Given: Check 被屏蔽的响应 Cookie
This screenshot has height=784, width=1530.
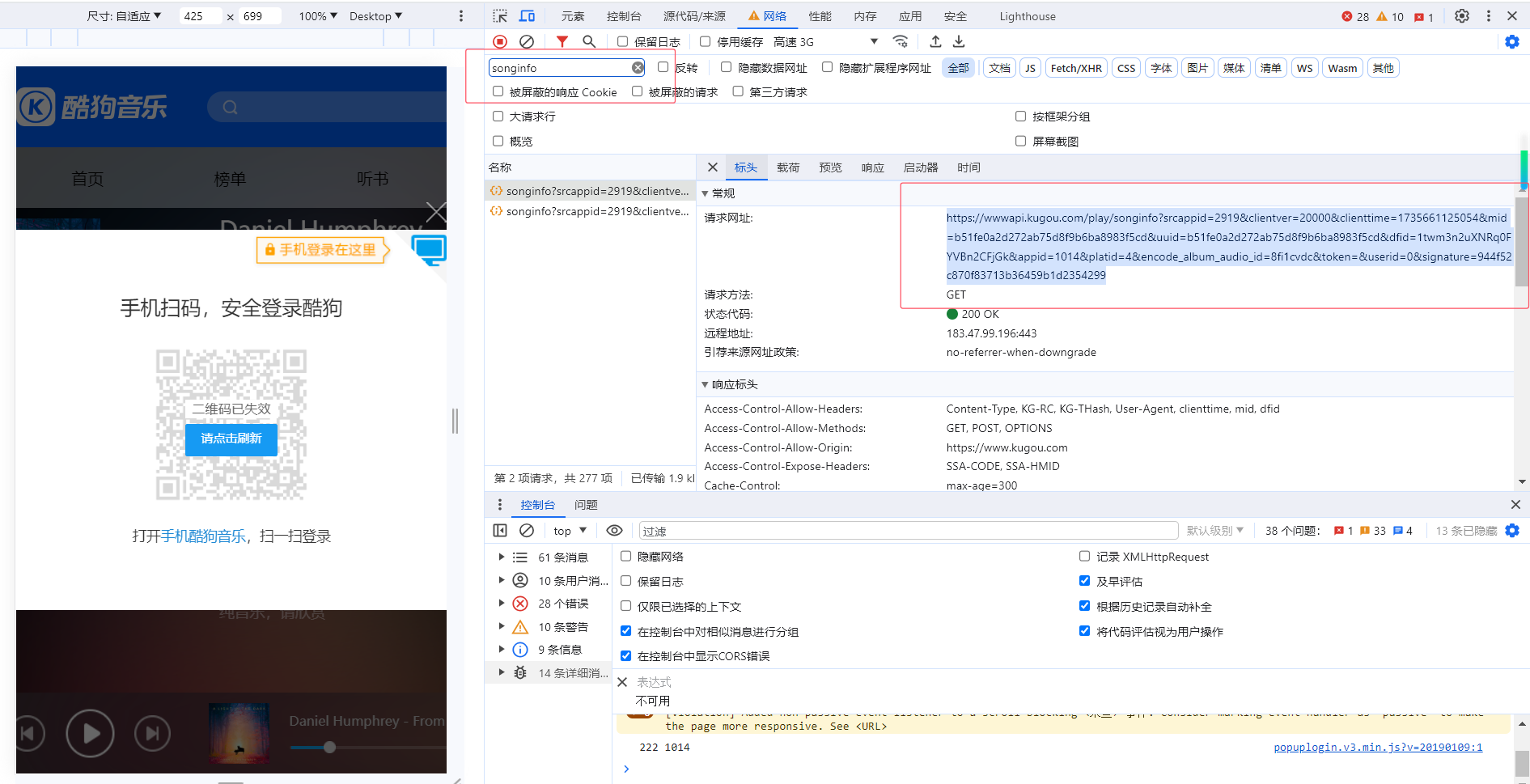Looking at the screenshot, I should [498, 91].
